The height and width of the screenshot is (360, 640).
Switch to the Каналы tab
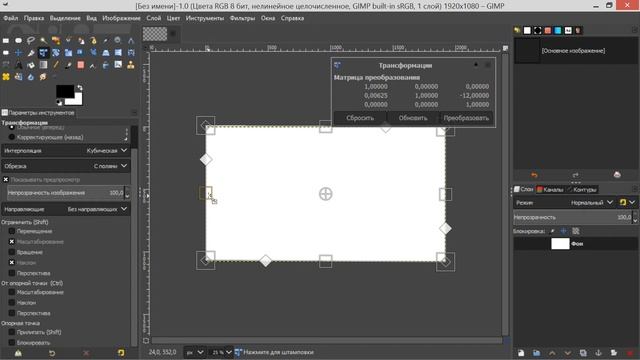pyautogui.click(x=550, y=189)
